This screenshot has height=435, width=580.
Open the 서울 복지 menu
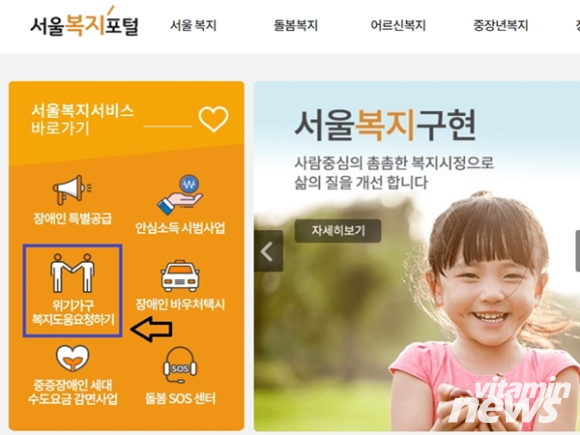(x=193, y=25)
